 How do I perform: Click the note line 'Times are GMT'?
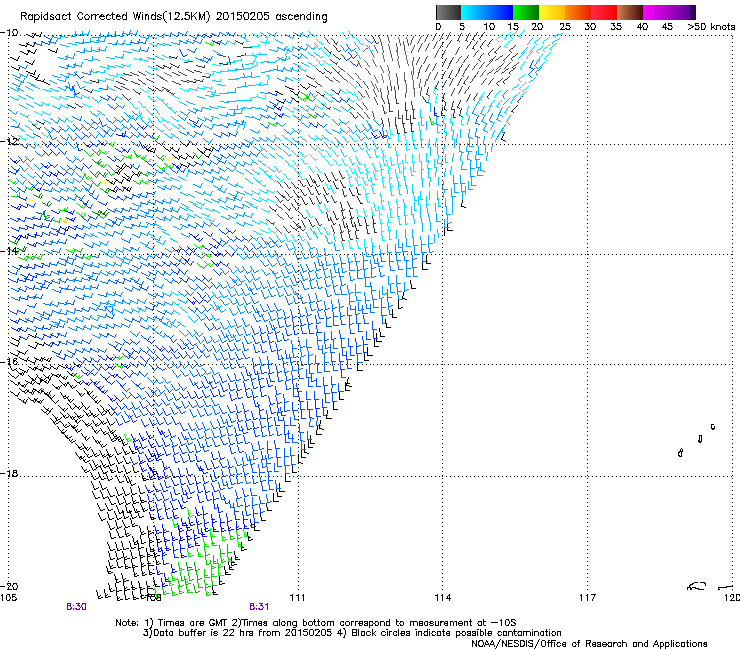pos(193,623)
